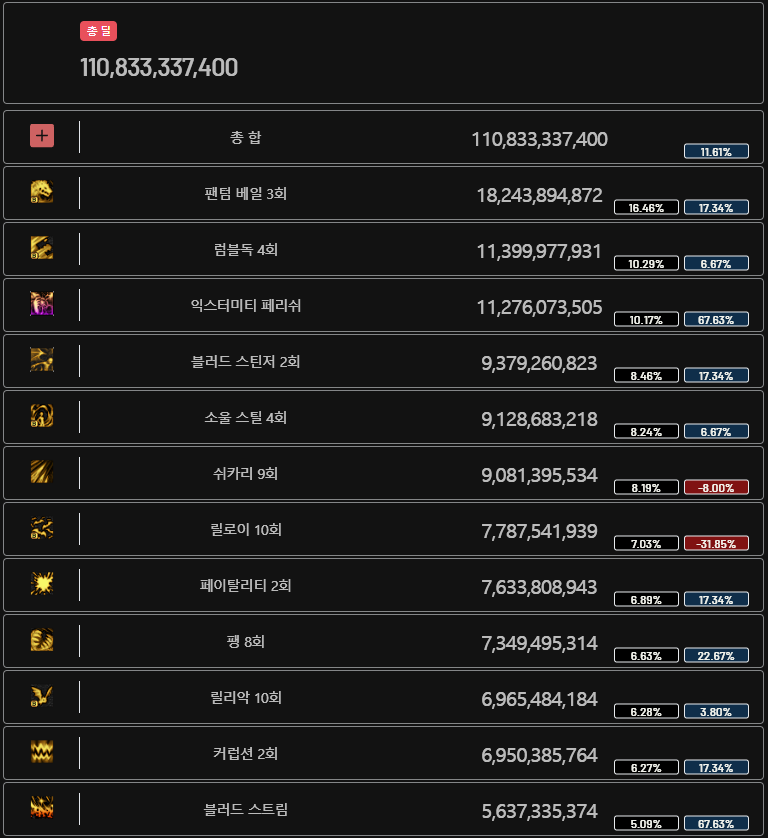The height and width of the screenshot is (838, 768).
Task: Click the 22.67% badge on 팽 row
Action: coord(716,655)
